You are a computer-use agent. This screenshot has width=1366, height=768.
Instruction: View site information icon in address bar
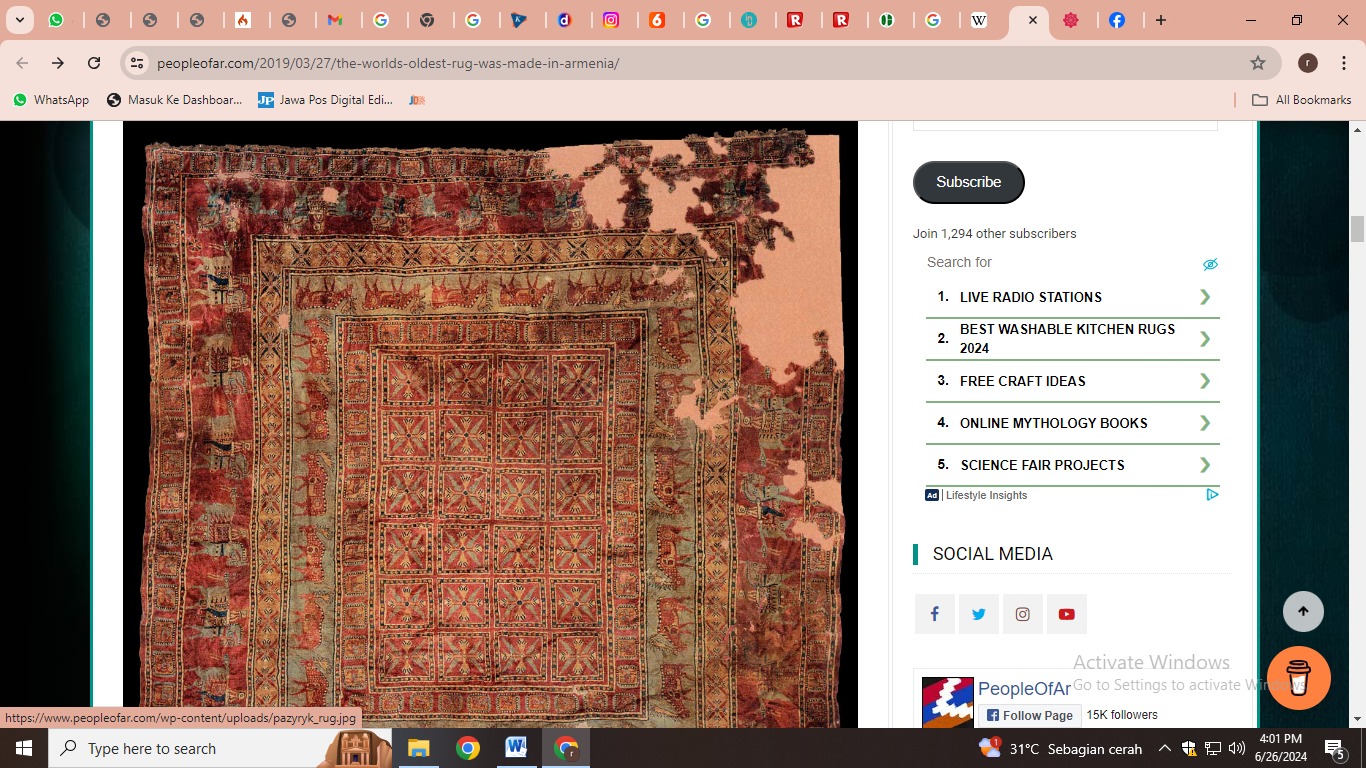point(137,63)
